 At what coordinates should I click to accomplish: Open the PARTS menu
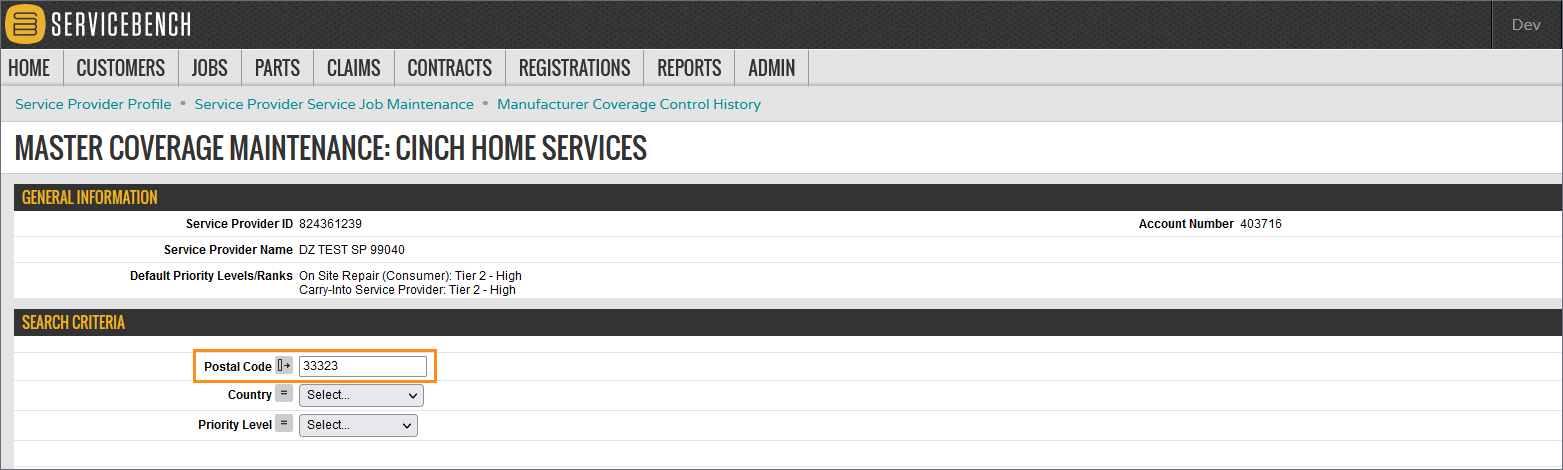coord(277,68)
